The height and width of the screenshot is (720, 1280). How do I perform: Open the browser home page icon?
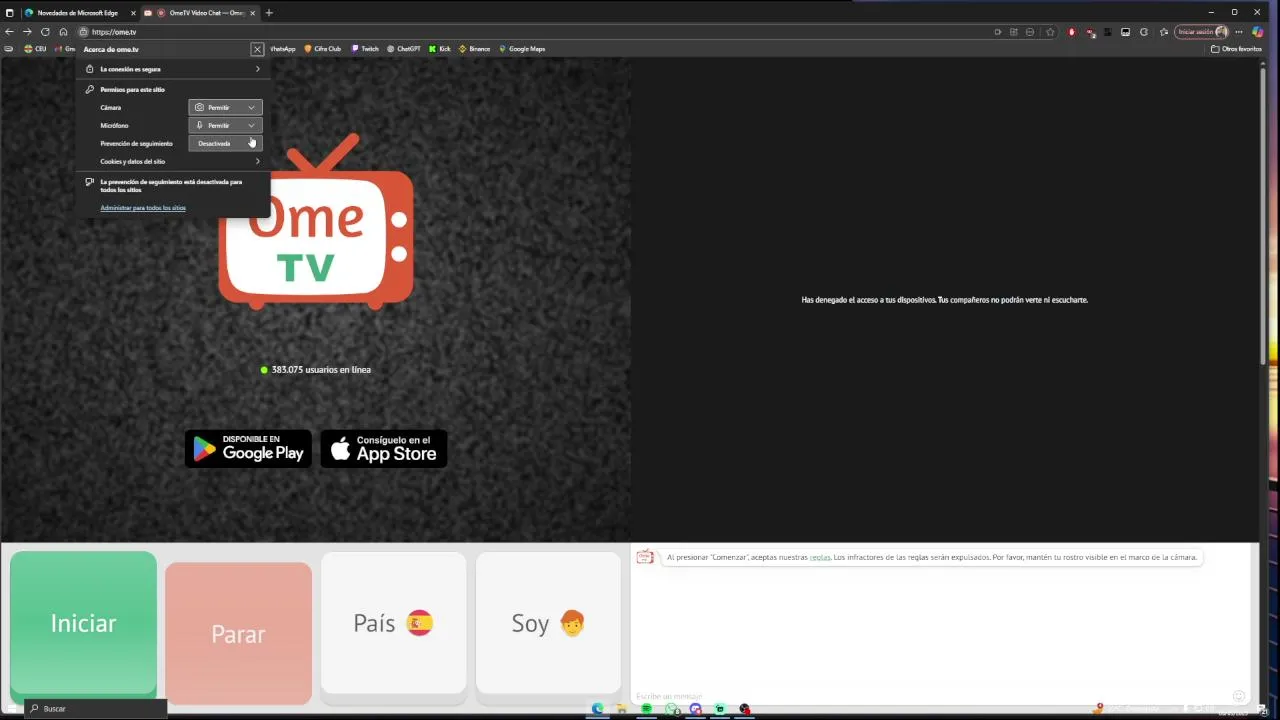pos(63,32)
